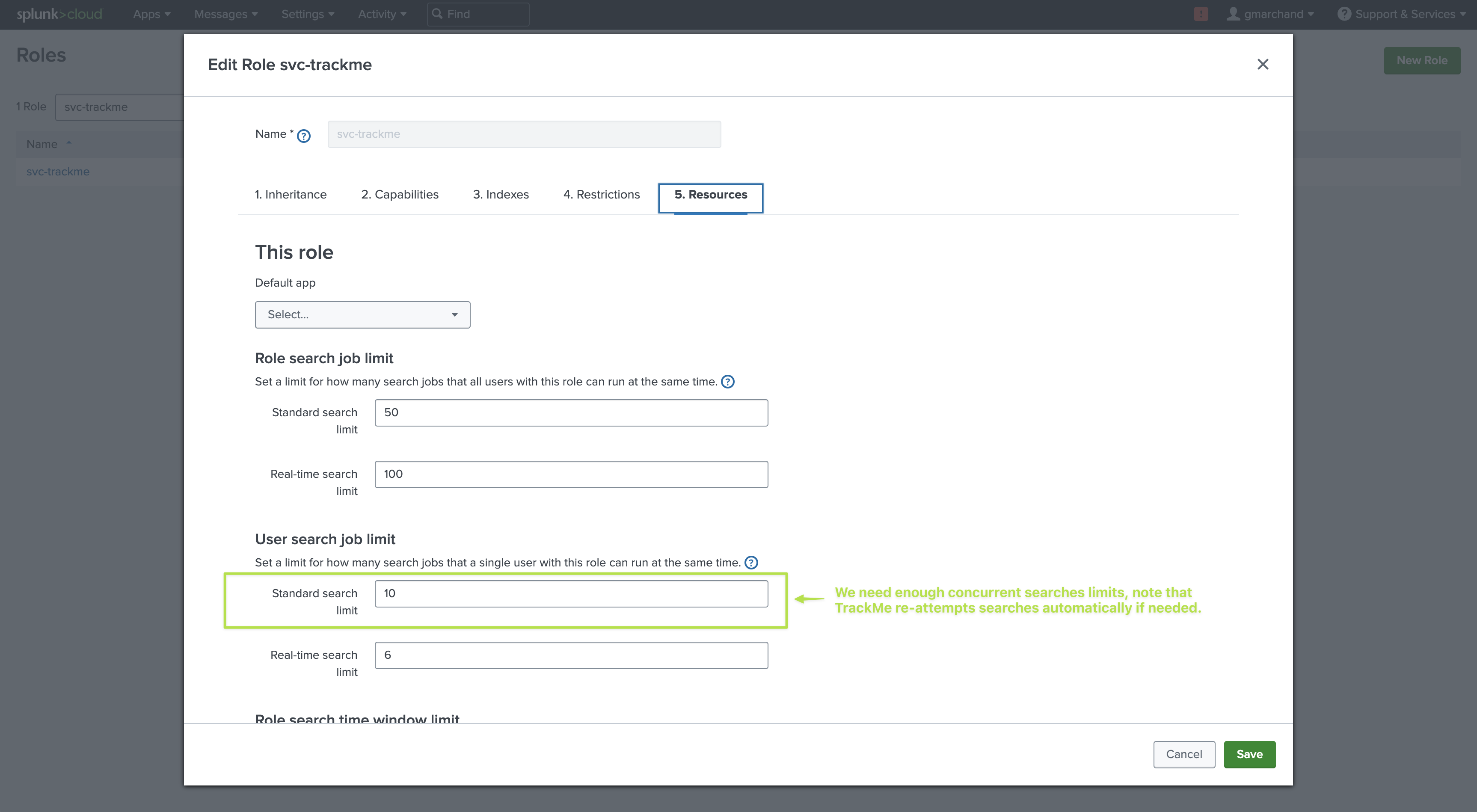Screen dimensions: 1477x812
Task: Open help for Role search job limit
Action: pos(728,382)
